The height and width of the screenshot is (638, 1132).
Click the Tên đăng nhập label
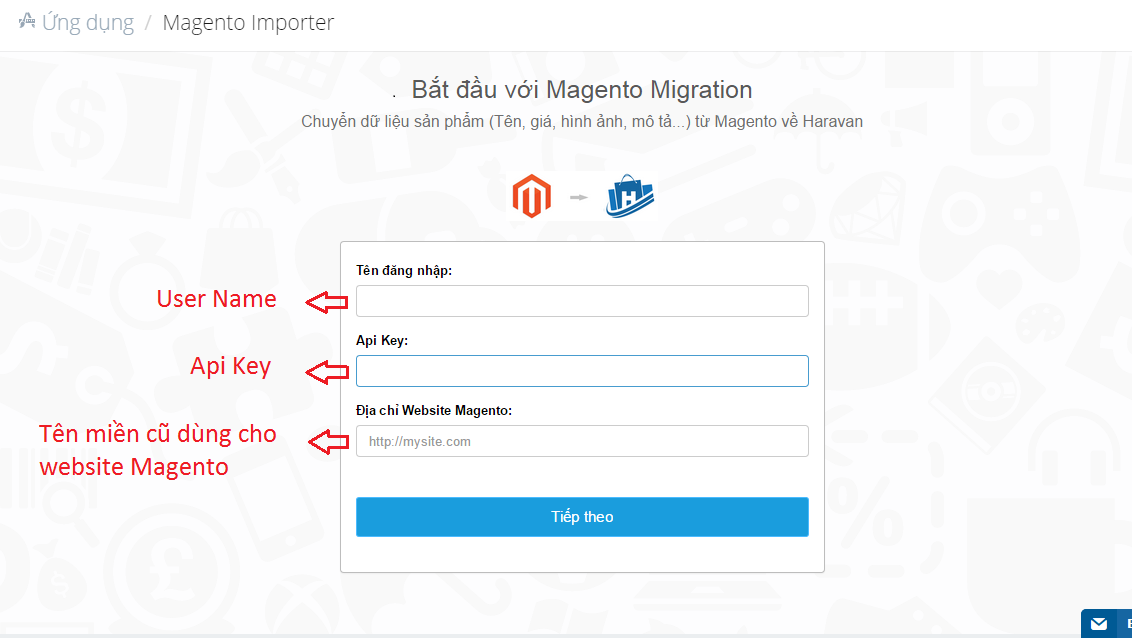pos(404,270)
